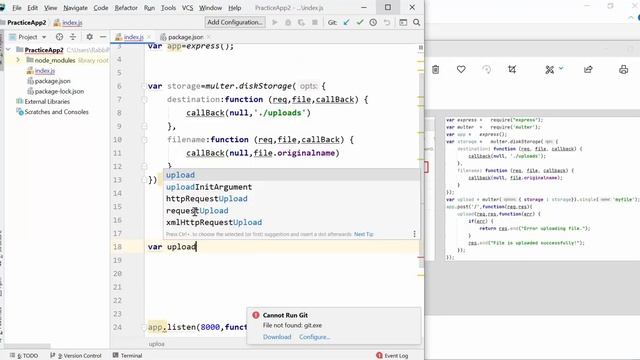Commit changes with the Git checkmark icon

click(x=360, y=22)
